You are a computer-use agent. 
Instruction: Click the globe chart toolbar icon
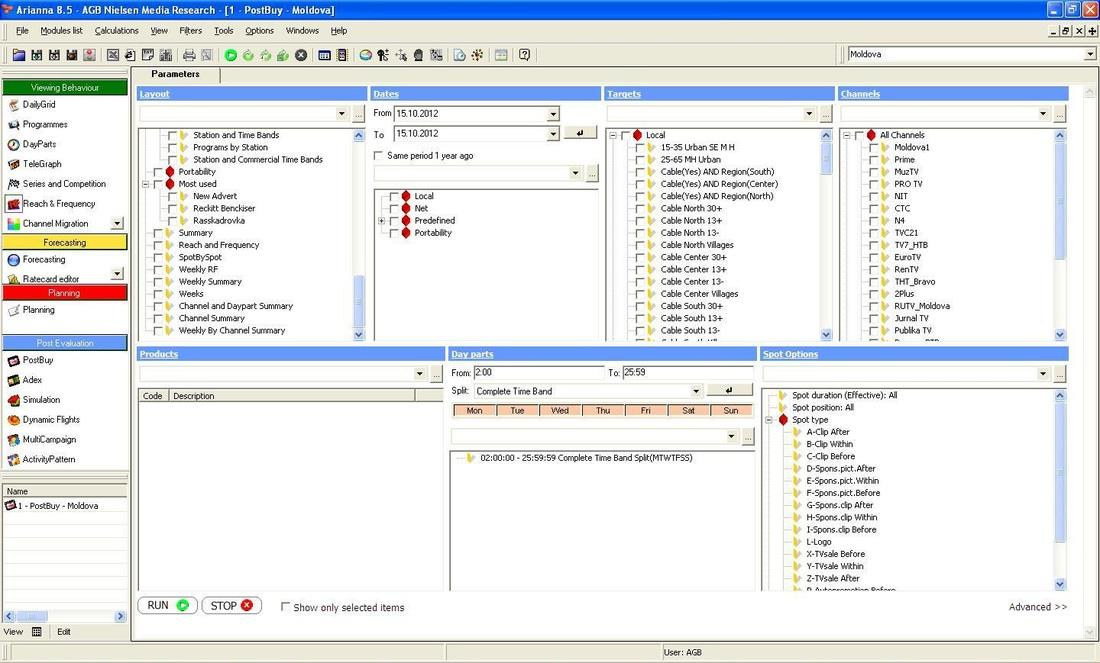click(365, 55)
